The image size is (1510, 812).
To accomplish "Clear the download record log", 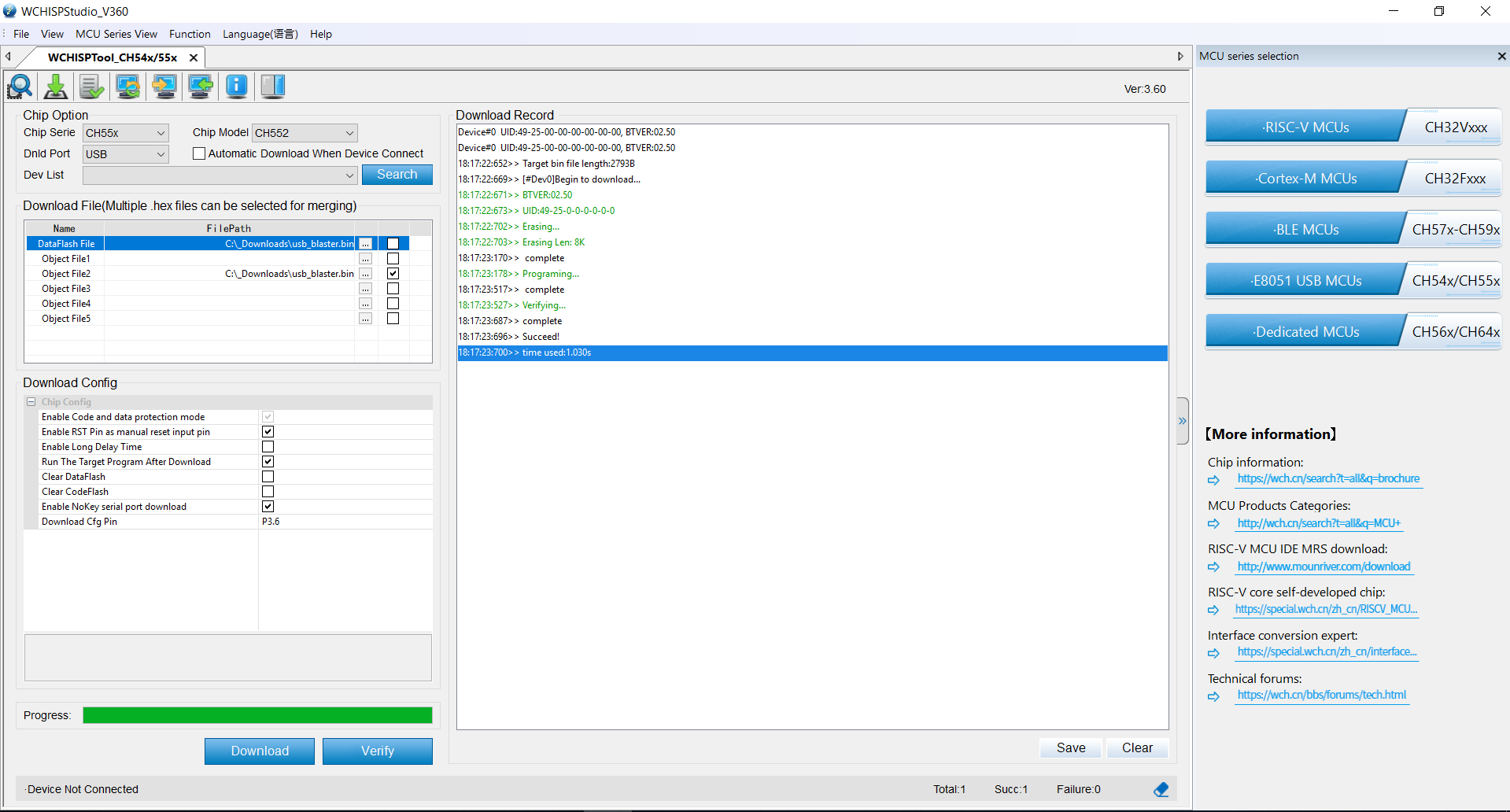I will click(x=1137, y=748).
